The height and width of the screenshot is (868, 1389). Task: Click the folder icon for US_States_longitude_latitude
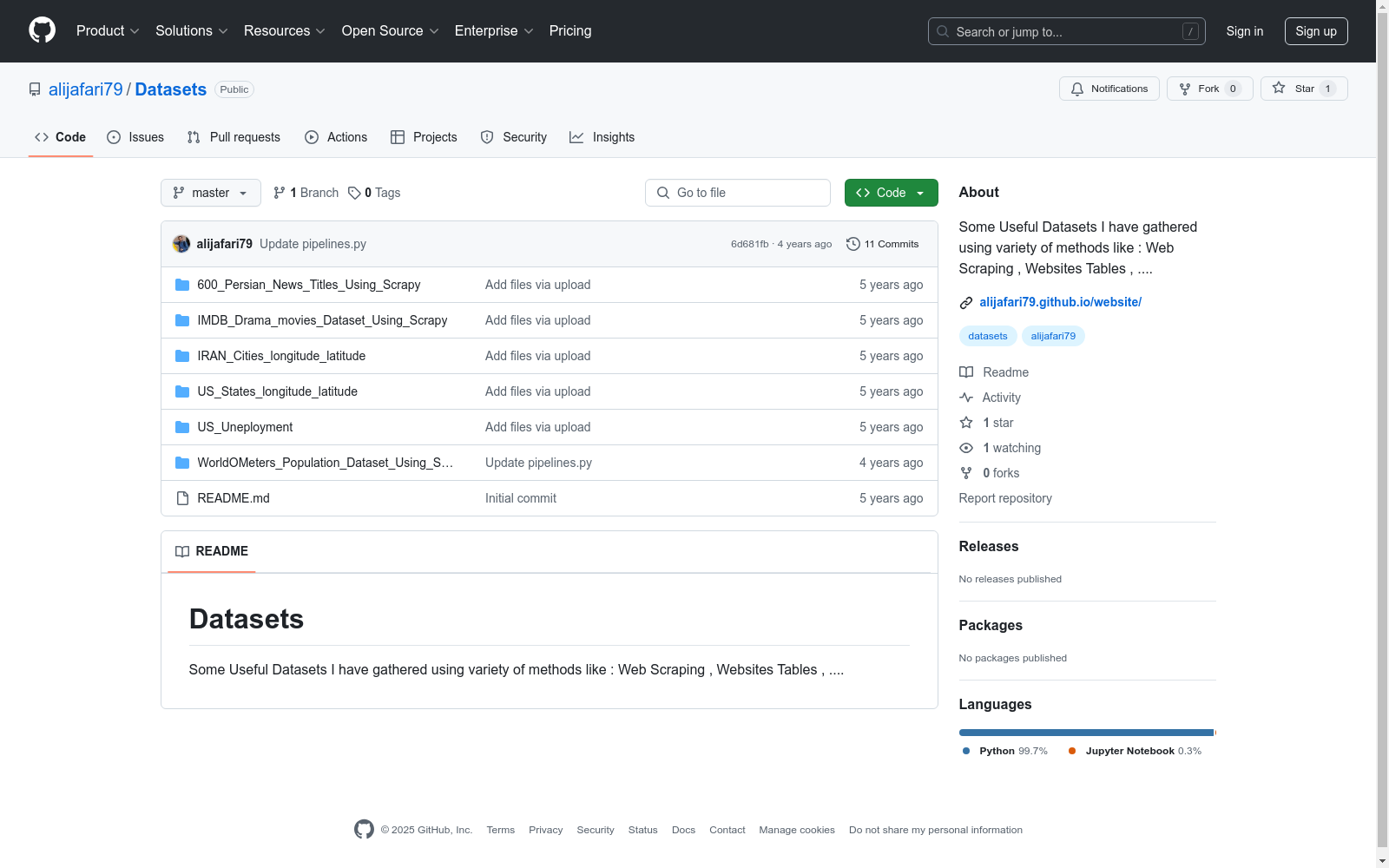click(182, 391)
